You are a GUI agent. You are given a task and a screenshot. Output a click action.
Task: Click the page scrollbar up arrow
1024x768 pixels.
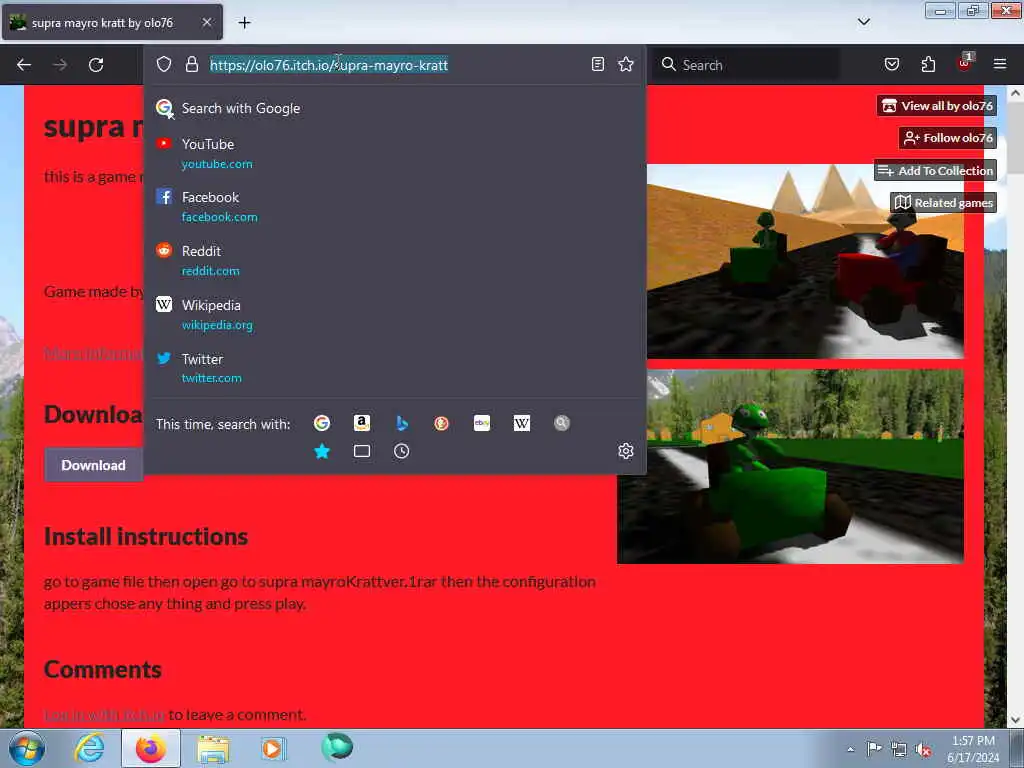tap(1015, 93)
